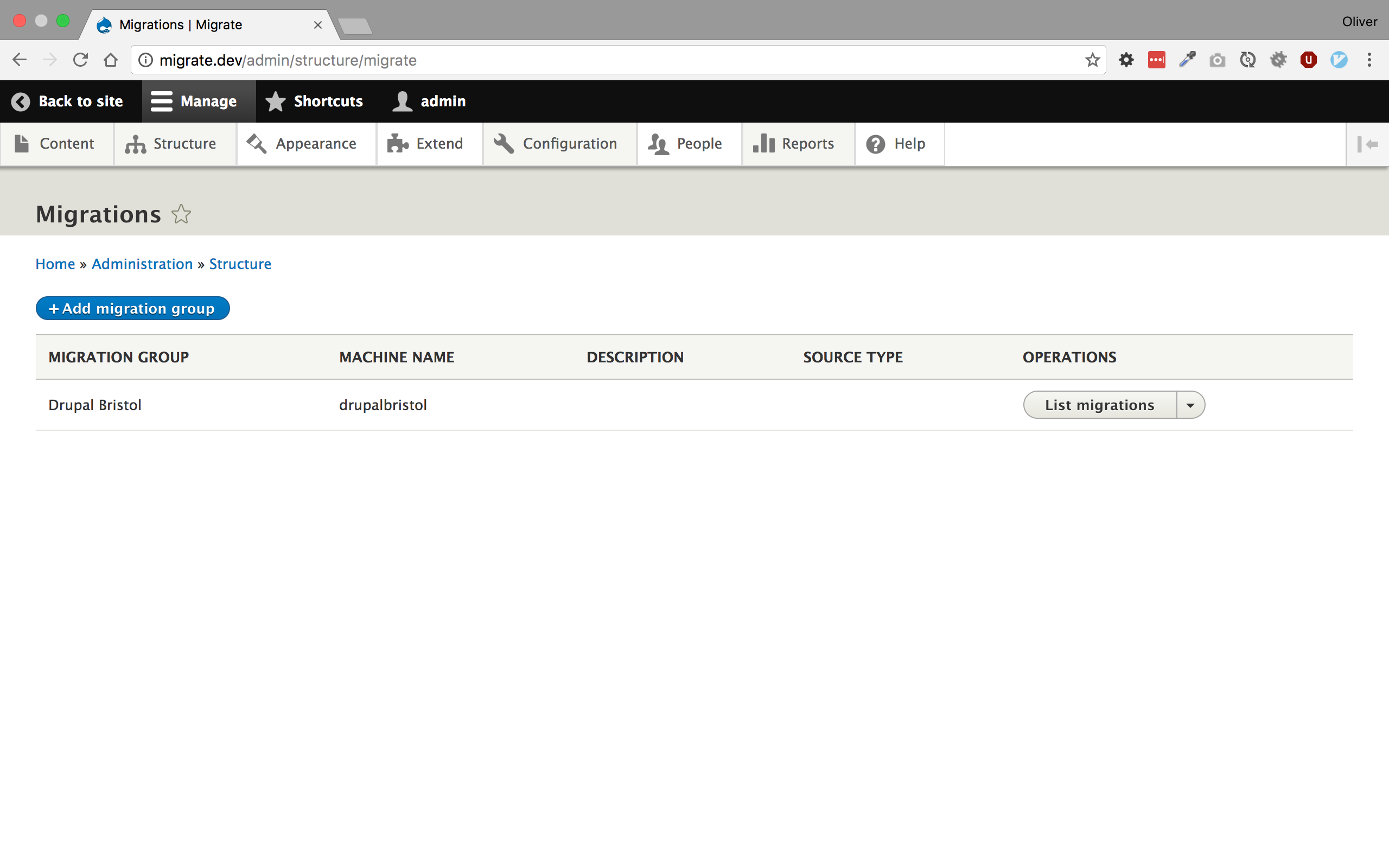Toggle the Manage toolbar tray
1389x868 pixels.
pyautogui.click(x=195, y=101)
